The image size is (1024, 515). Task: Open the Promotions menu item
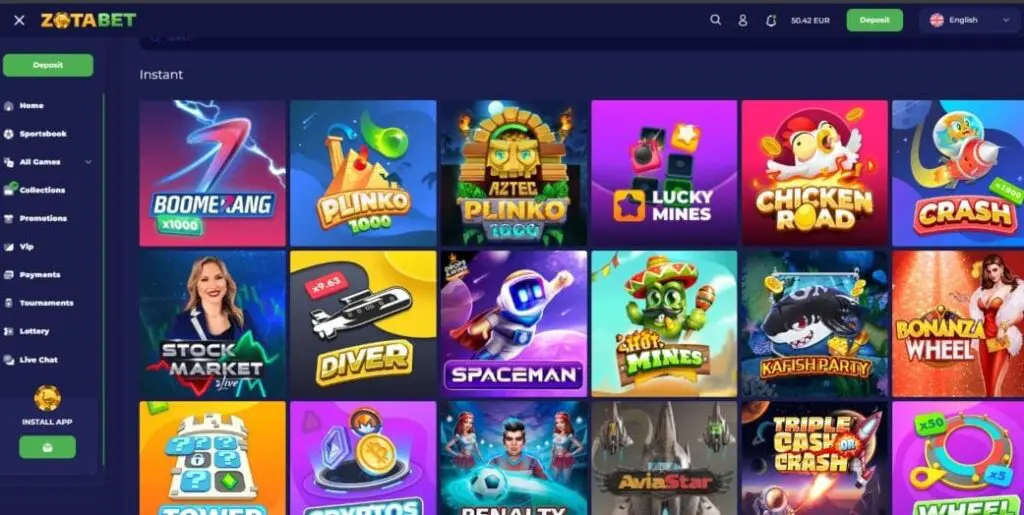pyautogui.click(x=43, y=219)
